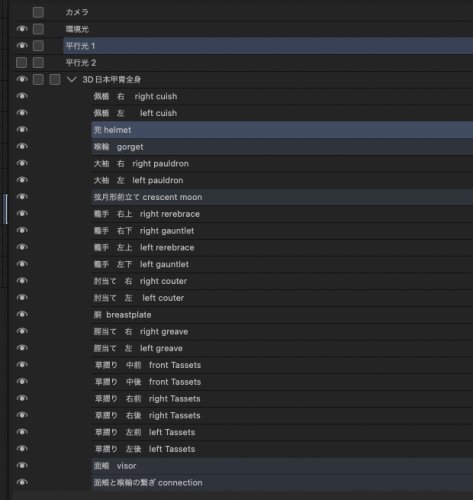Toggle visibility of right cuish part
Image resolution: width=473 pixels, height=500 pixels.
[22, 96]
